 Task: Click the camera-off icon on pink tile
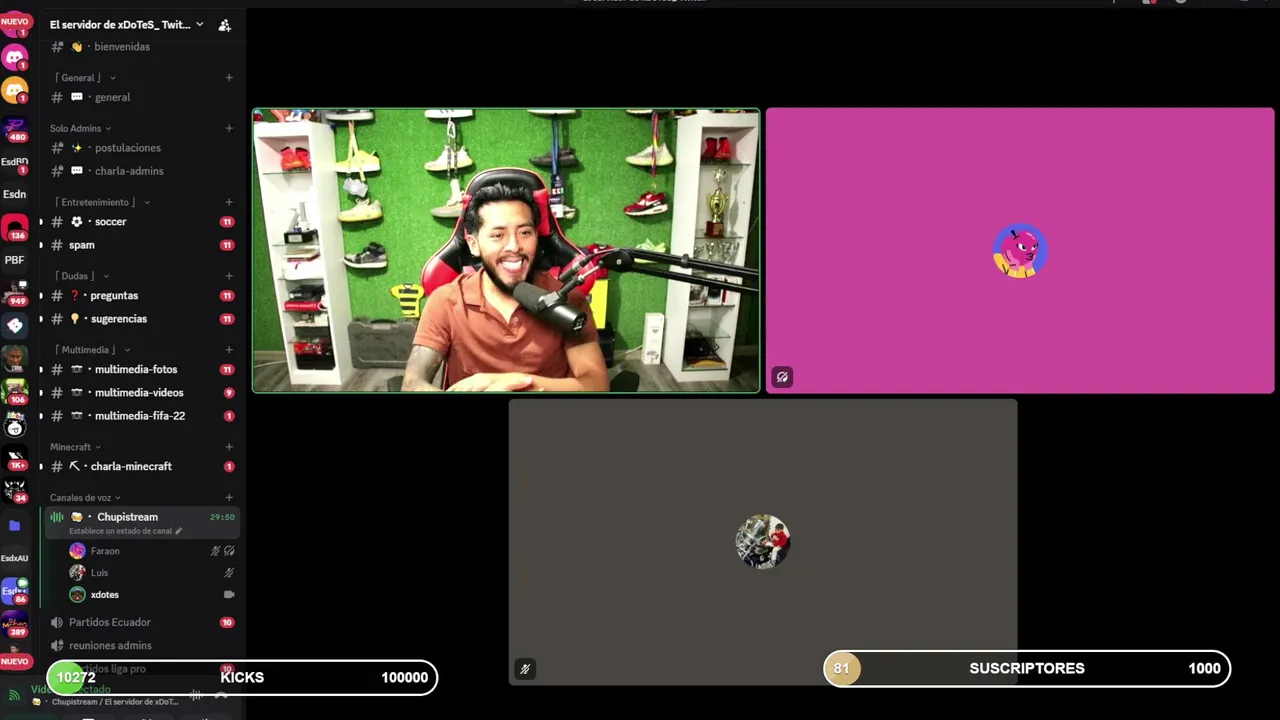pyautogui.click(x=782, y=377)
